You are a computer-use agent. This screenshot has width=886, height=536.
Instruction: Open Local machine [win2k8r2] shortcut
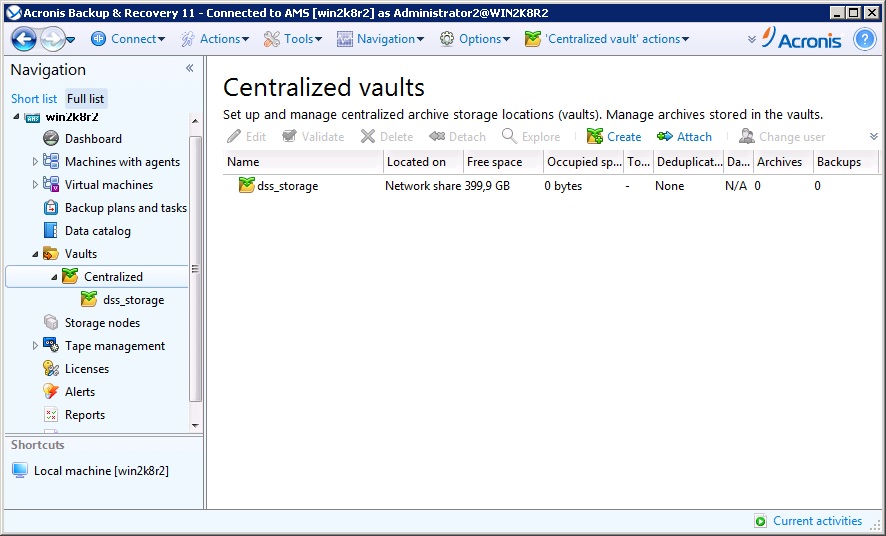90,470
